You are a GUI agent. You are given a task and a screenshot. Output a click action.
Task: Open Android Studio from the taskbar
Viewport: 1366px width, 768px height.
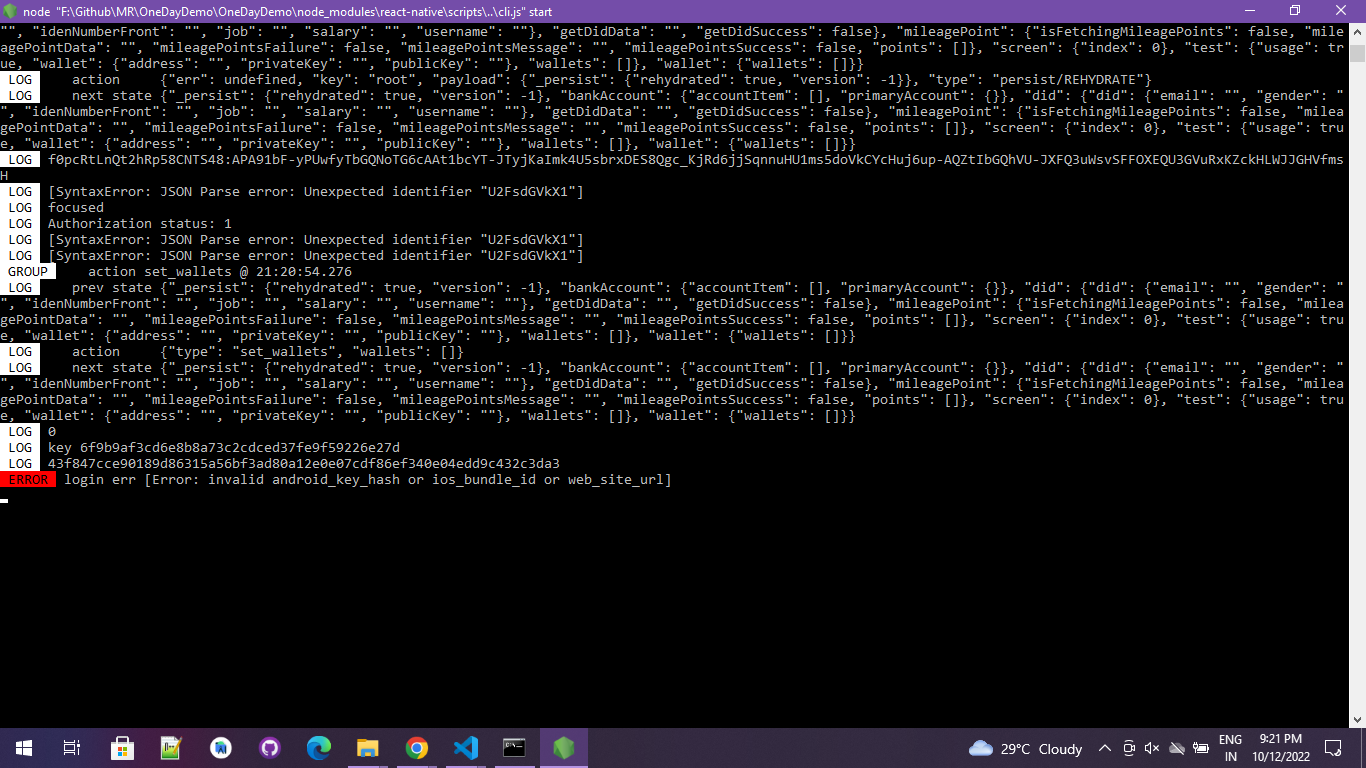pyautogui.click(x=221, y=747)
